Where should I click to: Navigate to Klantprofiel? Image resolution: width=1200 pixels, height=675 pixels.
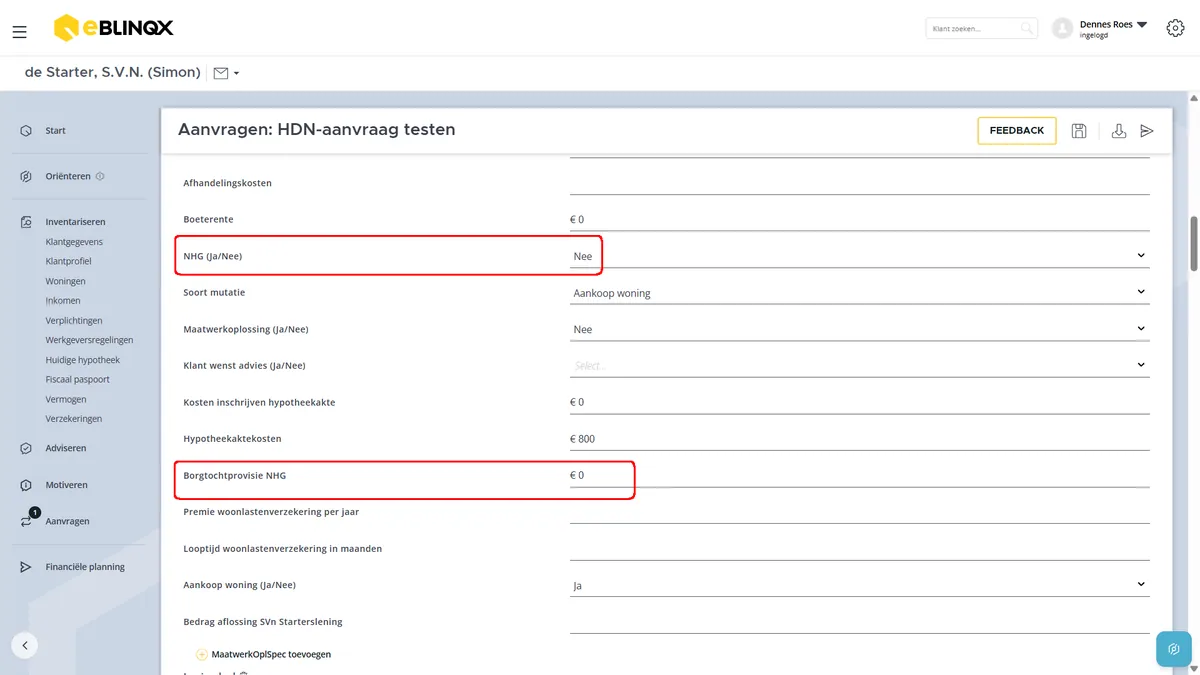tap(68, 261)
